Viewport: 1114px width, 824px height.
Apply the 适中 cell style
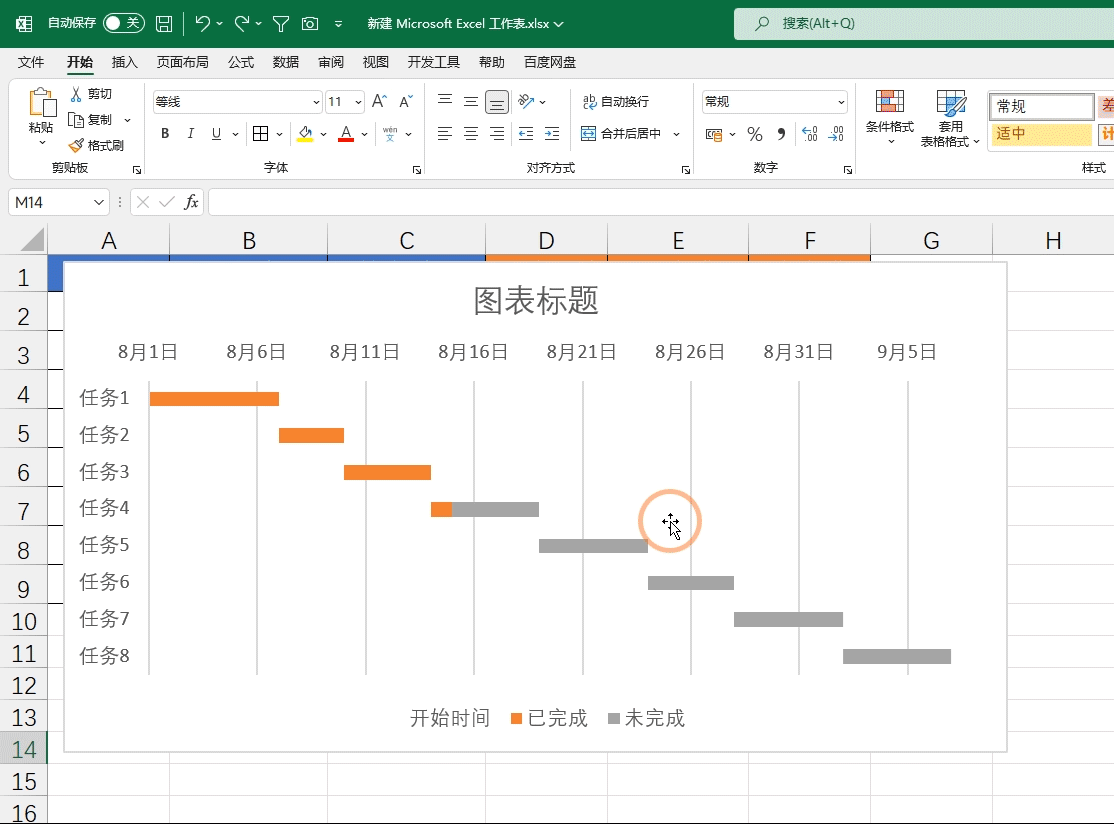pyautogui.click(x=1041, y=134)
